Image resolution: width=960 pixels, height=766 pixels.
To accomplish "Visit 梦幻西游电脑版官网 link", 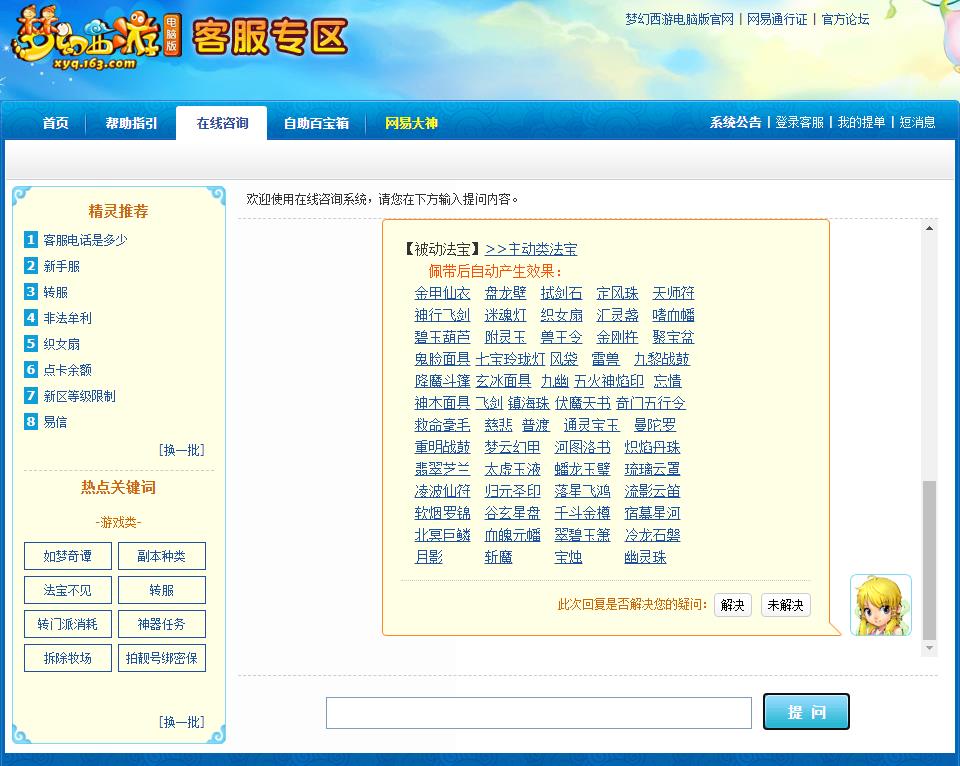I will click(679, 19).
